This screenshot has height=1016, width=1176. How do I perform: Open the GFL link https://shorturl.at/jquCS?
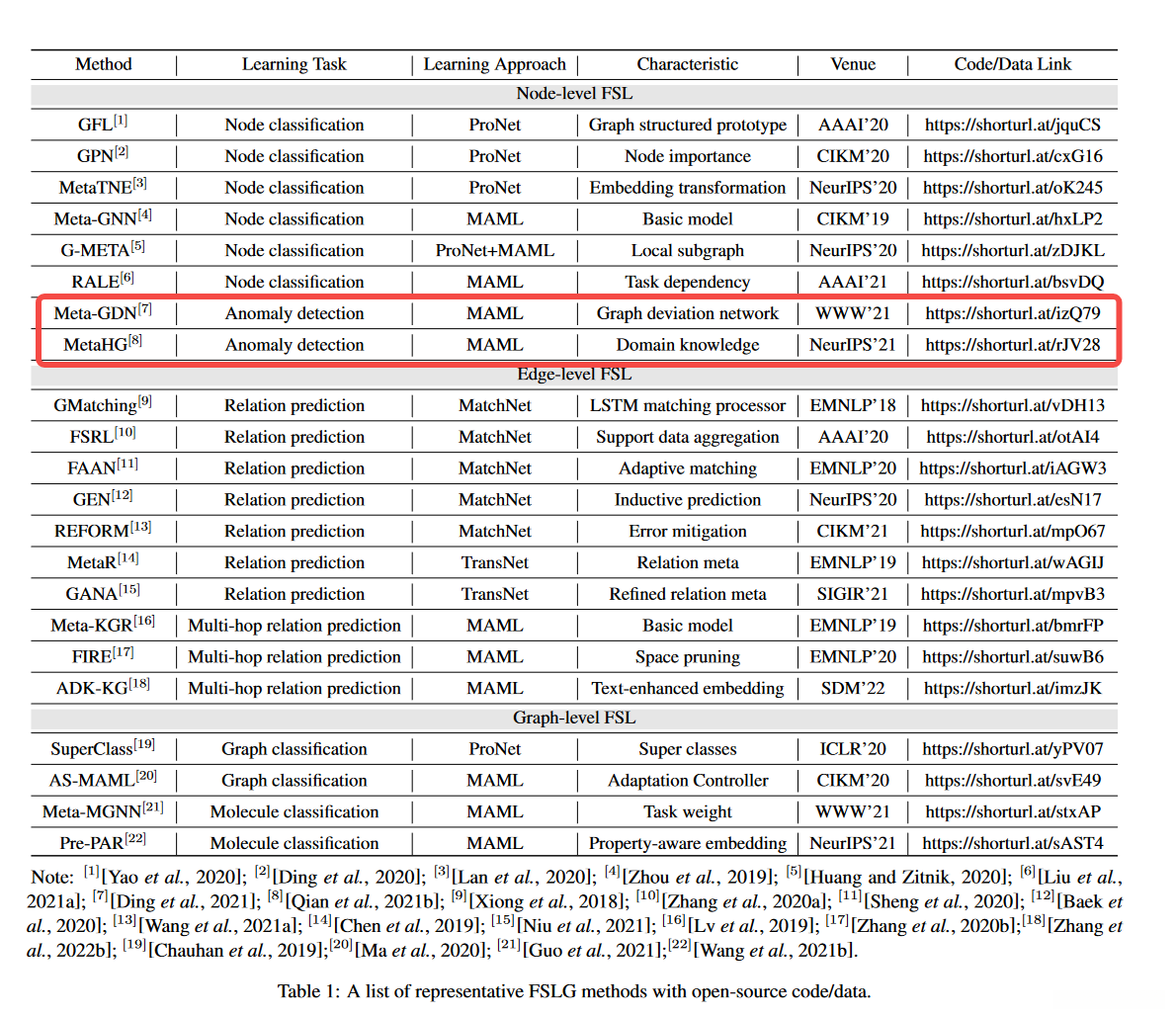tap(1013, 125)
